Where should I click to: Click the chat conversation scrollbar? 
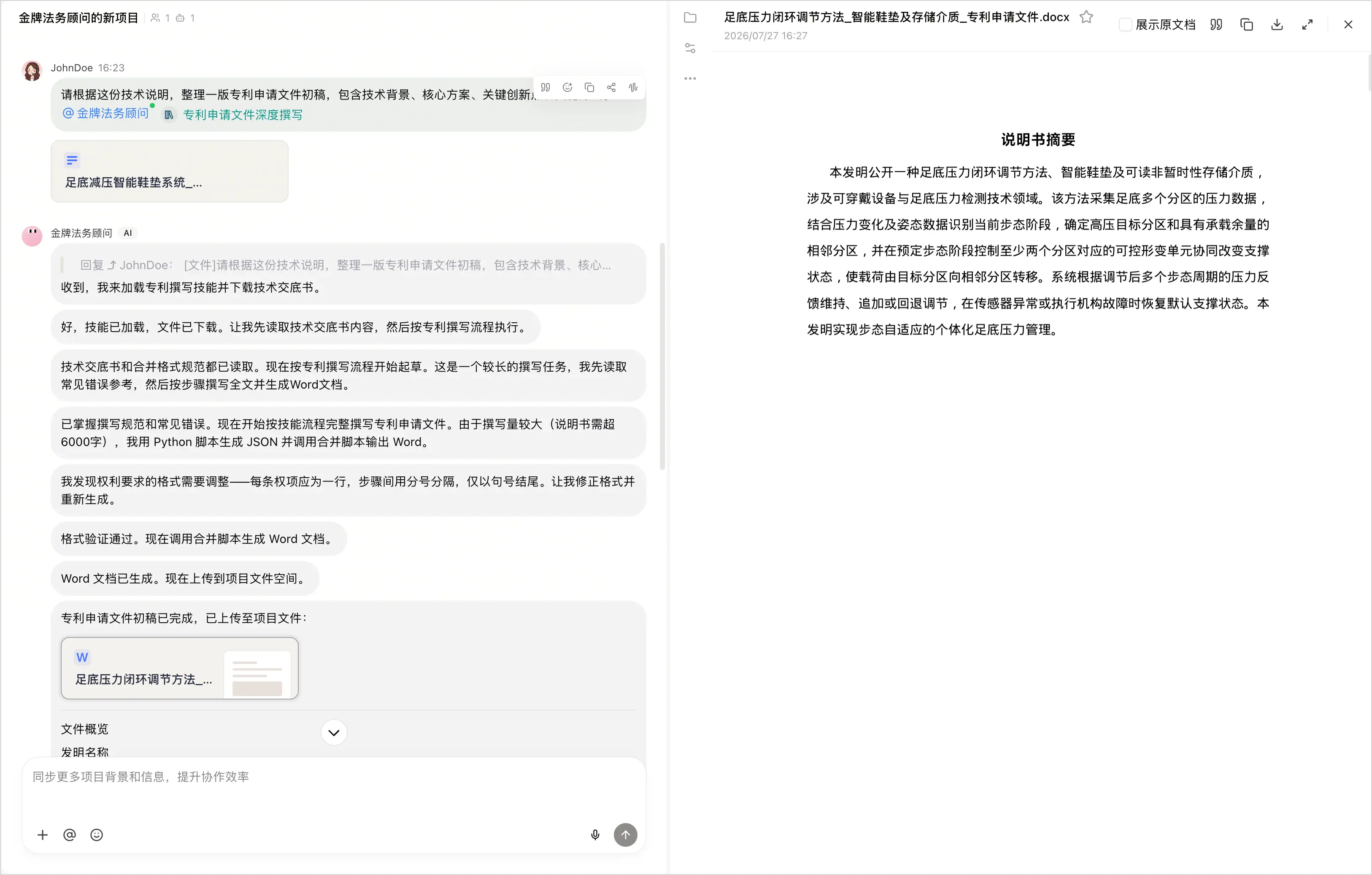coord(662,356)
